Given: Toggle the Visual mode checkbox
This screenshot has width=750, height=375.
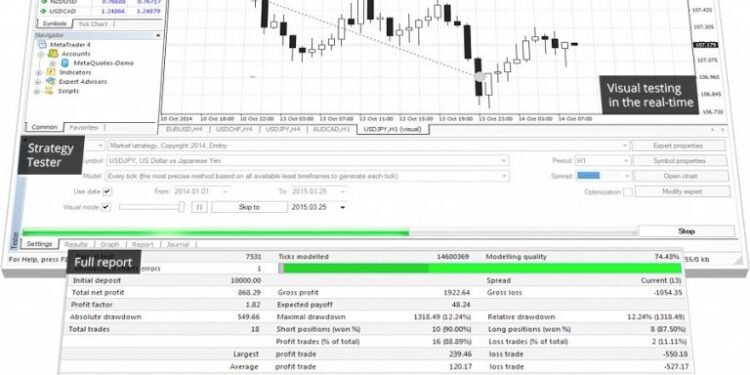Looking at the screenshot, I should [x=106, y=207].
